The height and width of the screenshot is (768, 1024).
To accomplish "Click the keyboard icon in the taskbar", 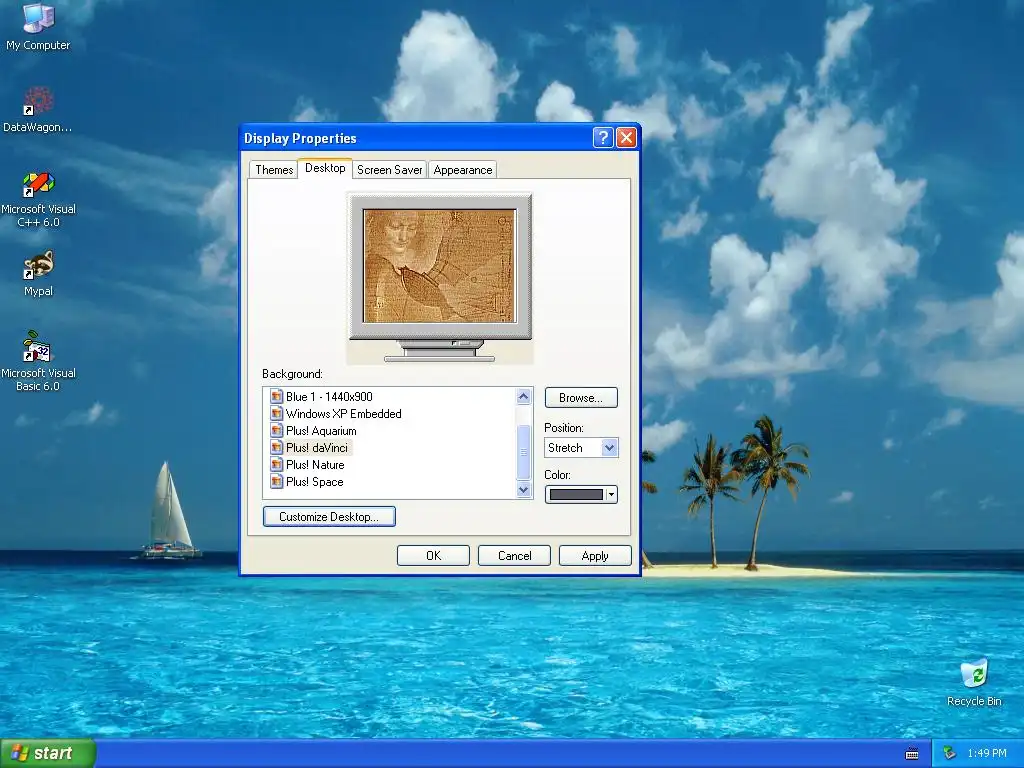I will click(912, 754).
